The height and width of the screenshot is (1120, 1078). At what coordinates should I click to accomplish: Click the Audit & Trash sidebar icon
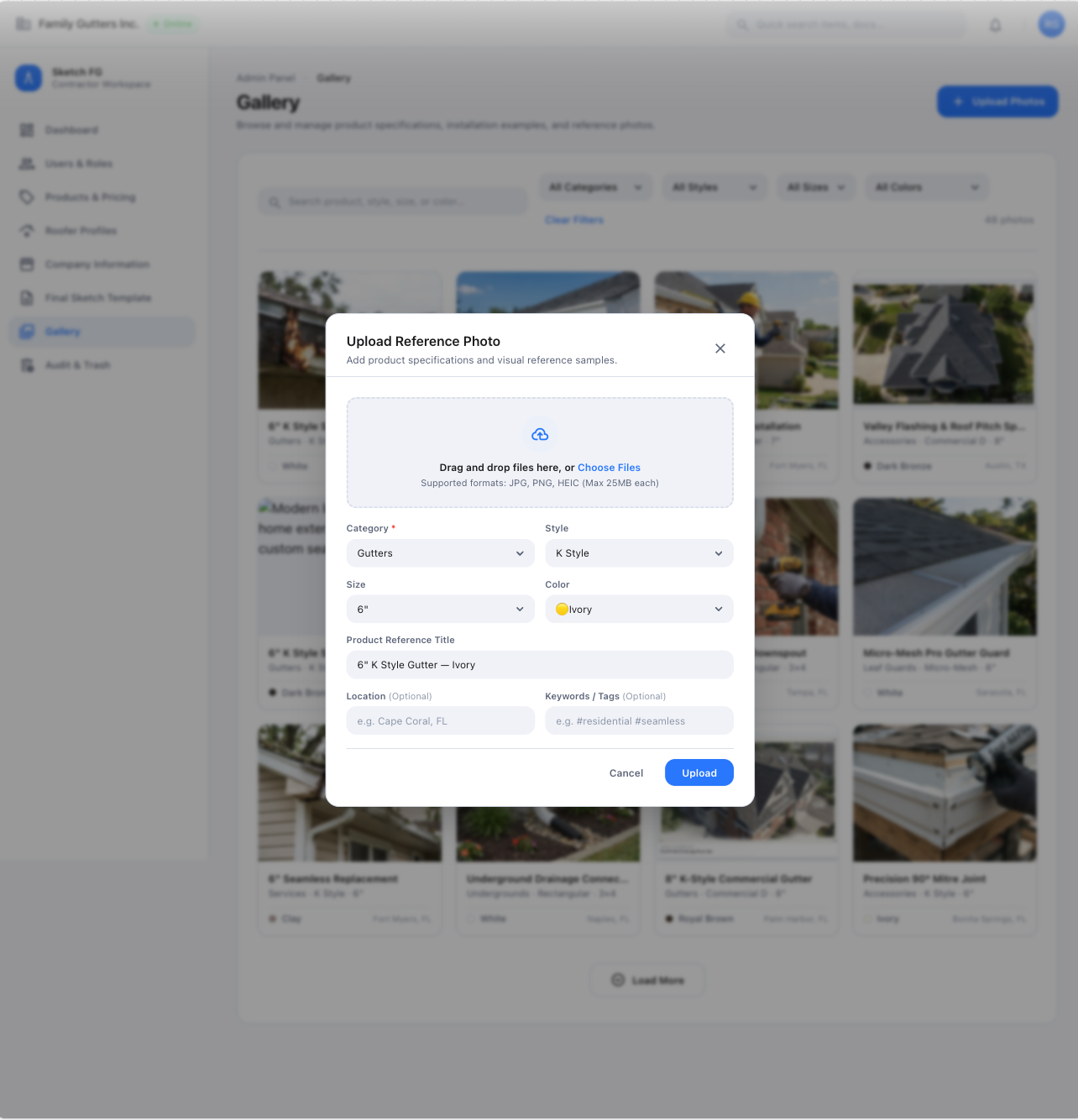[x=27, y=365]
